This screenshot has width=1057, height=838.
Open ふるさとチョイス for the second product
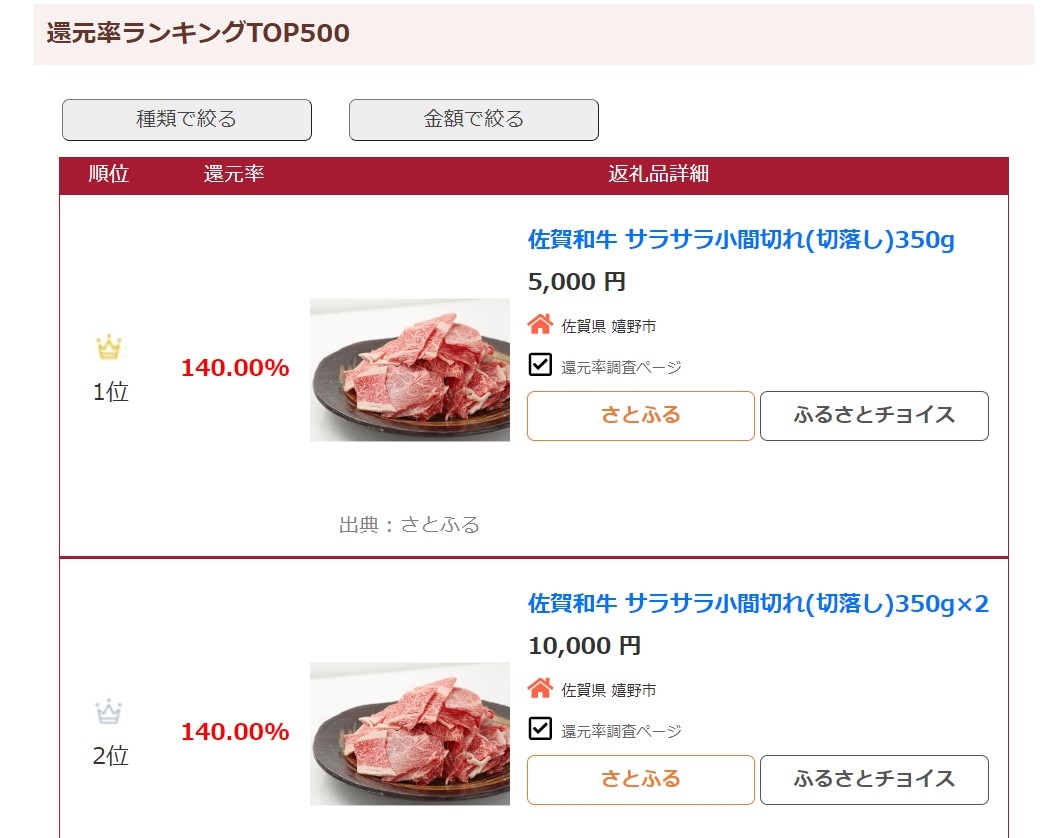(874, 779)
